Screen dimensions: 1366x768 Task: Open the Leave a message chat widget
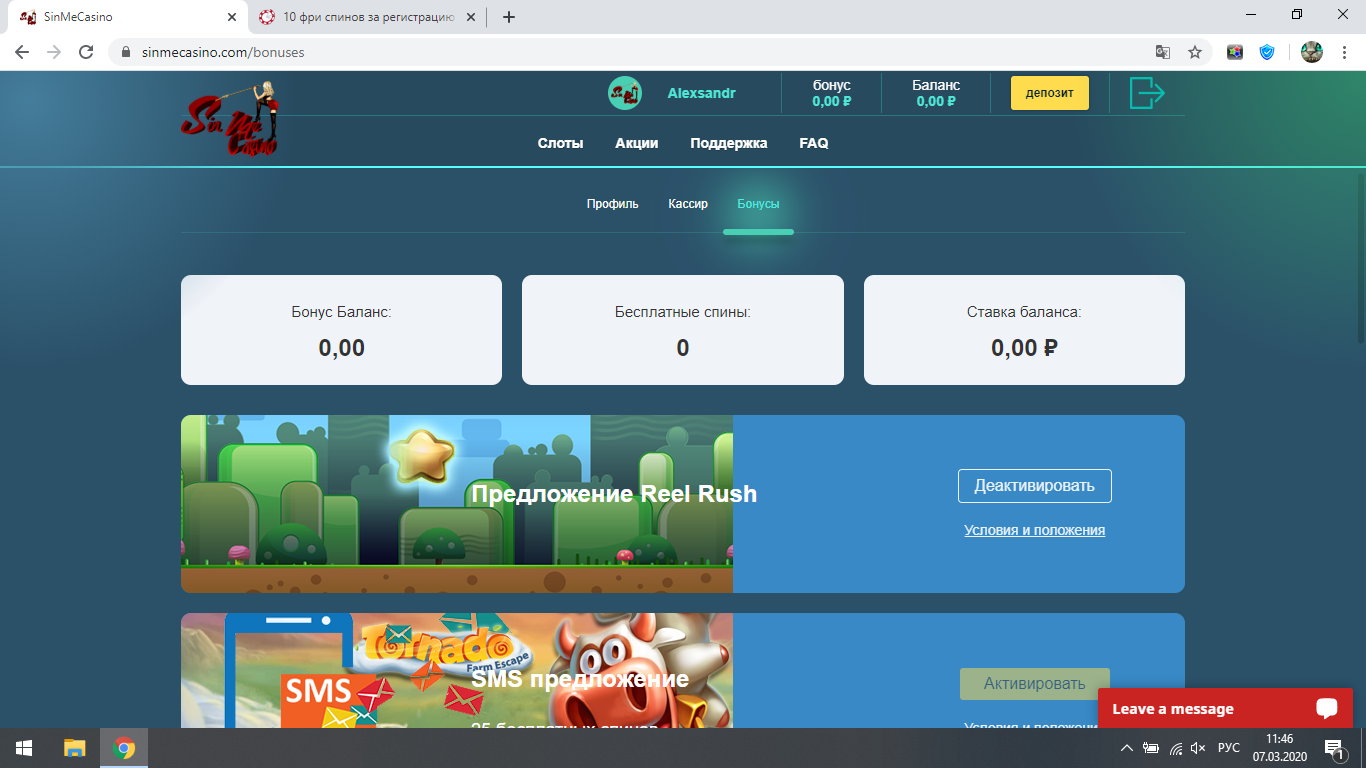point(1226,708)
